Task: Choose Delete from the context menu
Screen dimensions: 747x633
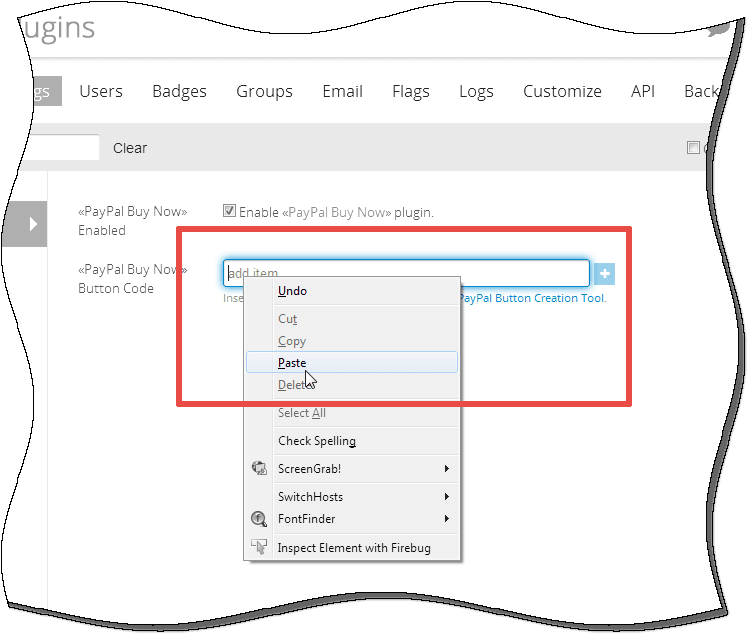Action: (352, 385)
